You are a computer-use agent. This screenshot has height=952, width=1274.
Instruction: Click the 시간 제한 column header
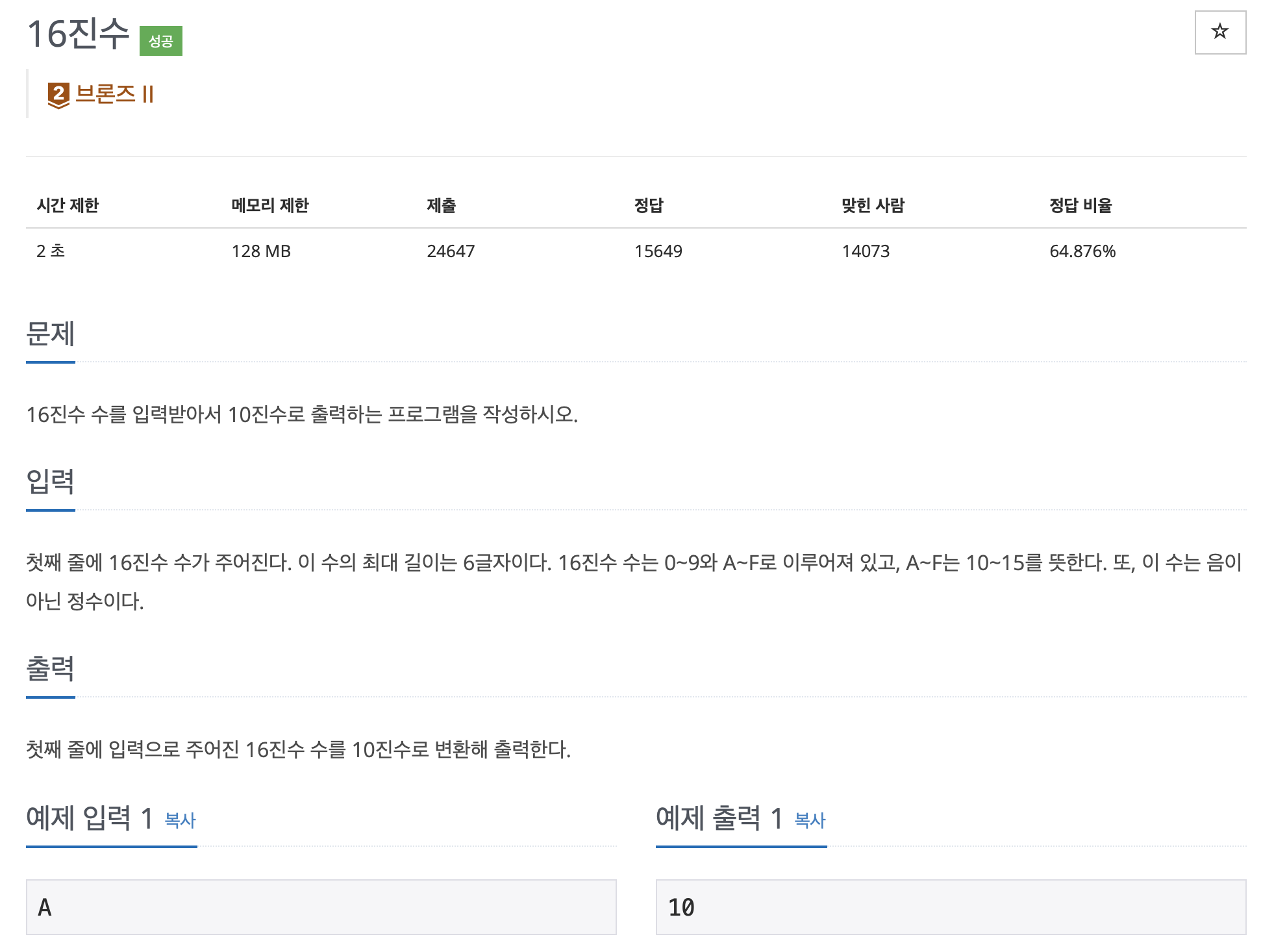click(x=68, y=205)
